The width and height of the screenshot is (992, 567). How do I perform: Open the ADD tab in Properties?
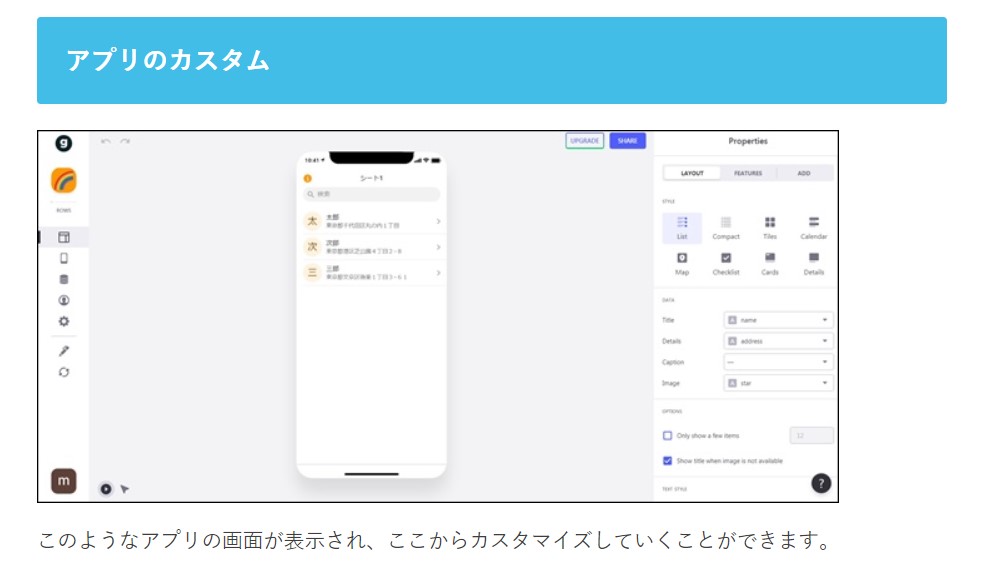804,173
